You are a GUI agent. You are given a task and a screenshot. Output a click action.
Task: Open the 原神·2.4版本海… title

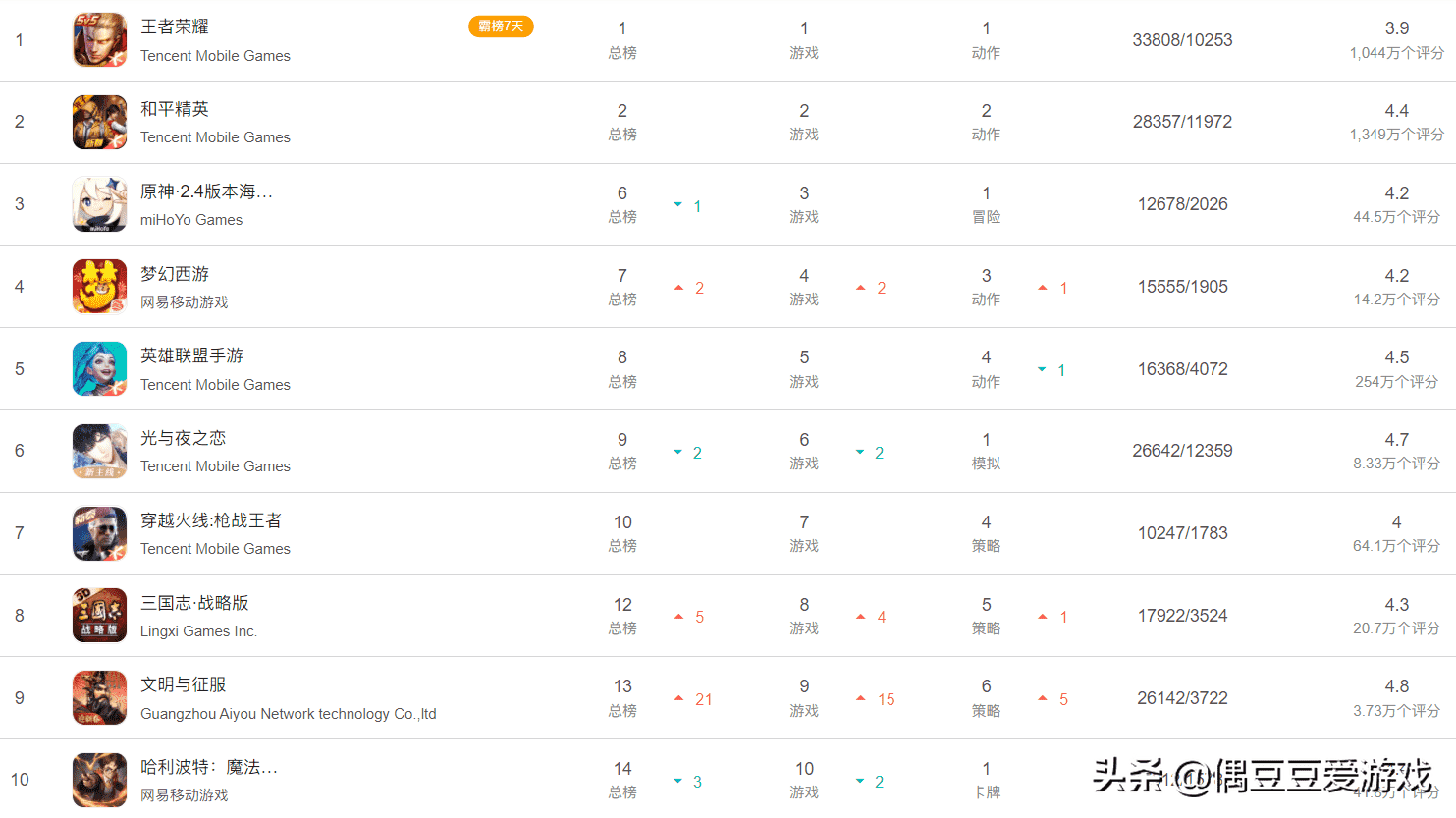207,191
